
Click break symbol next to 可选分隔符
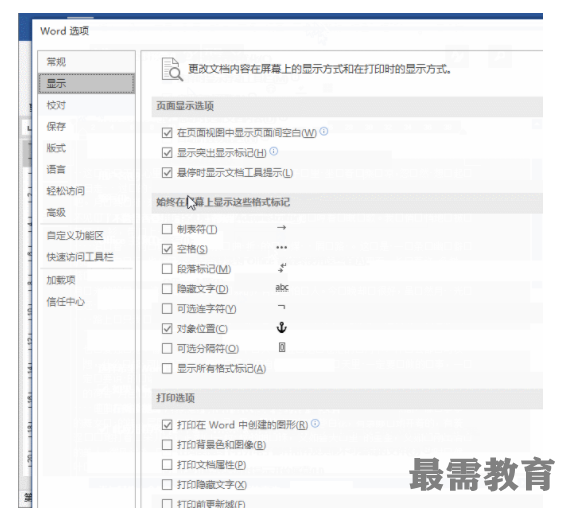click(282, 347)
